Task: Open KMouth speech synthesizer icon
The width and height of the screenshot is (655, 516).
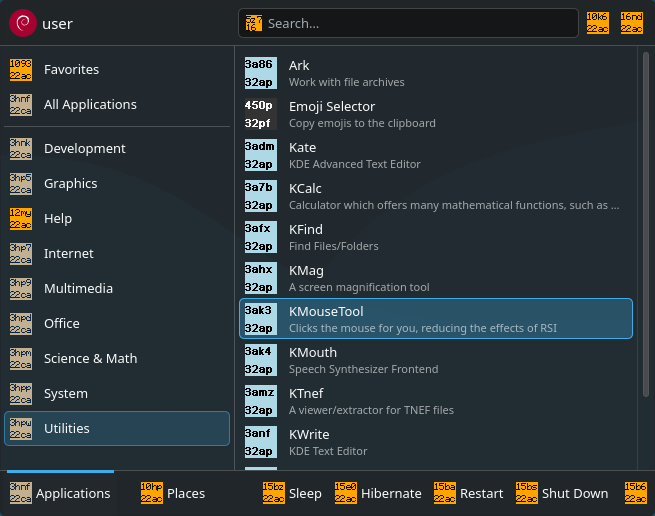Action: 261,360
